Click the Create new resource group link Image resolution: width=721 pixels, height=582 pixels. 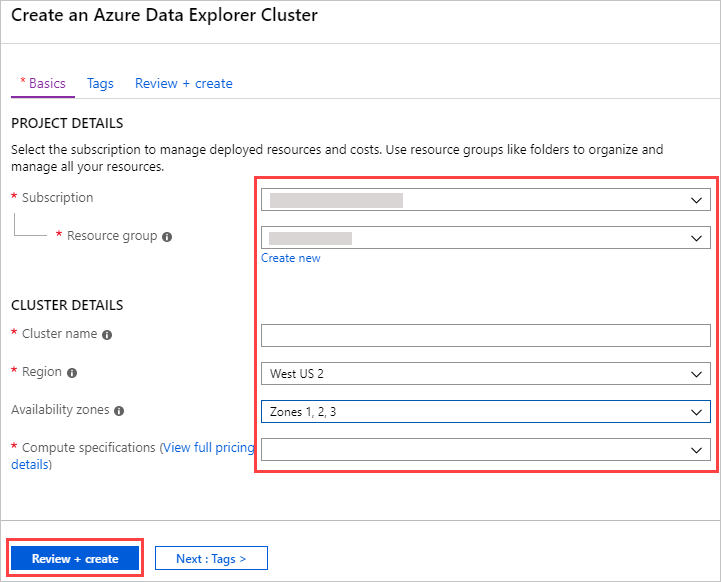[291, 258]
